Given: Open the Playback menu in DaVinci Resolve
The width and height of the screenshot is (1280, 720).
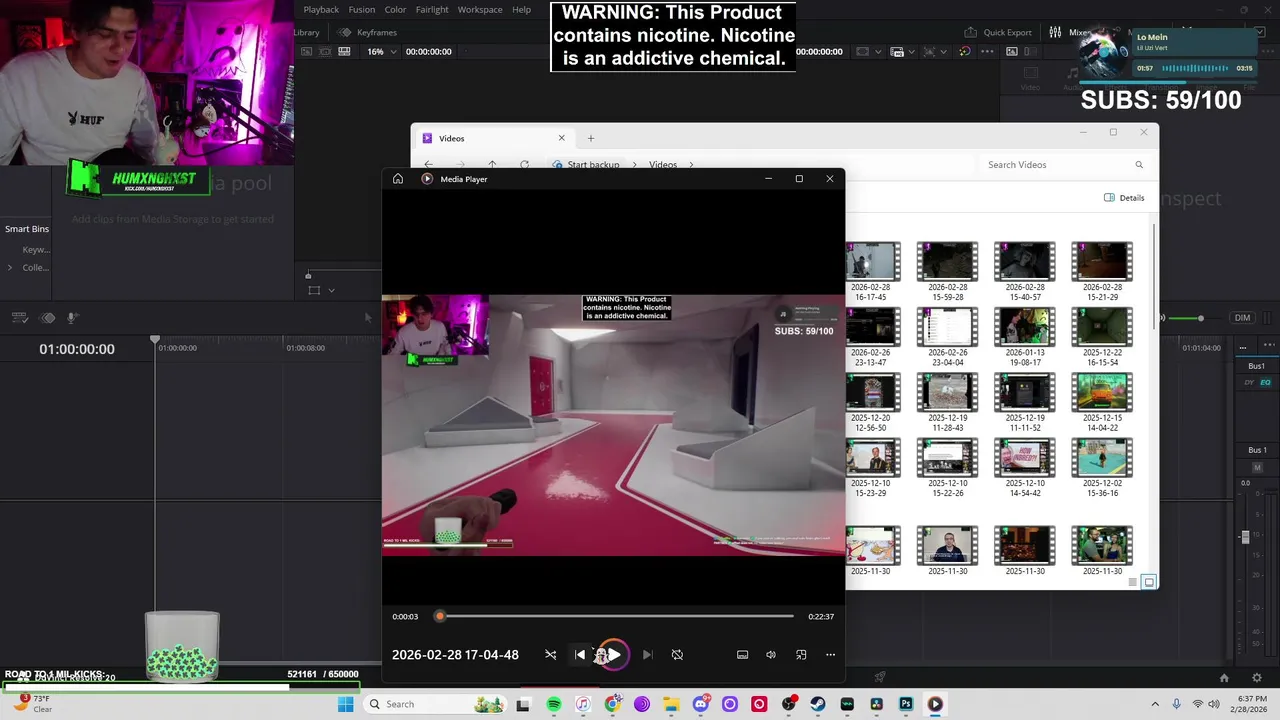Looking at the screenshot, I should 321,9.
